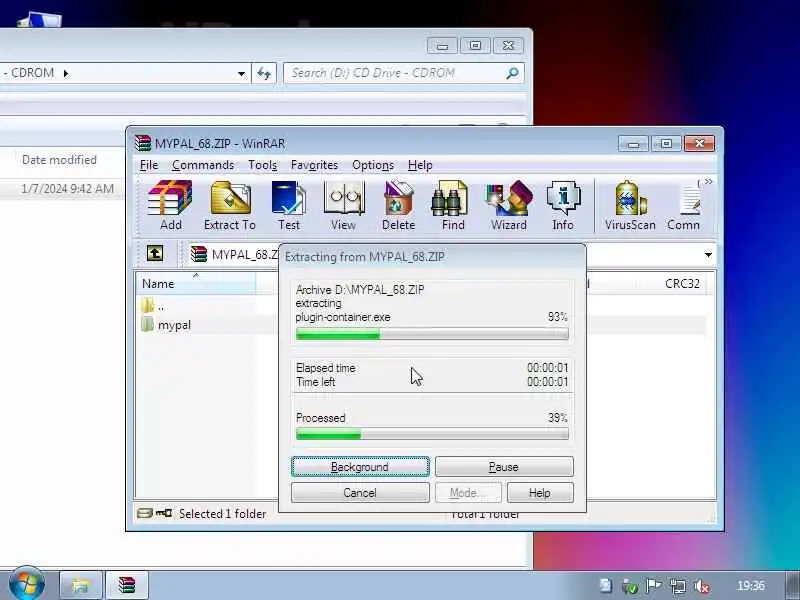The width and height of the screenshot is (800, 600).
Task: Open the Wizard toolbar icon
Action: 509,205
